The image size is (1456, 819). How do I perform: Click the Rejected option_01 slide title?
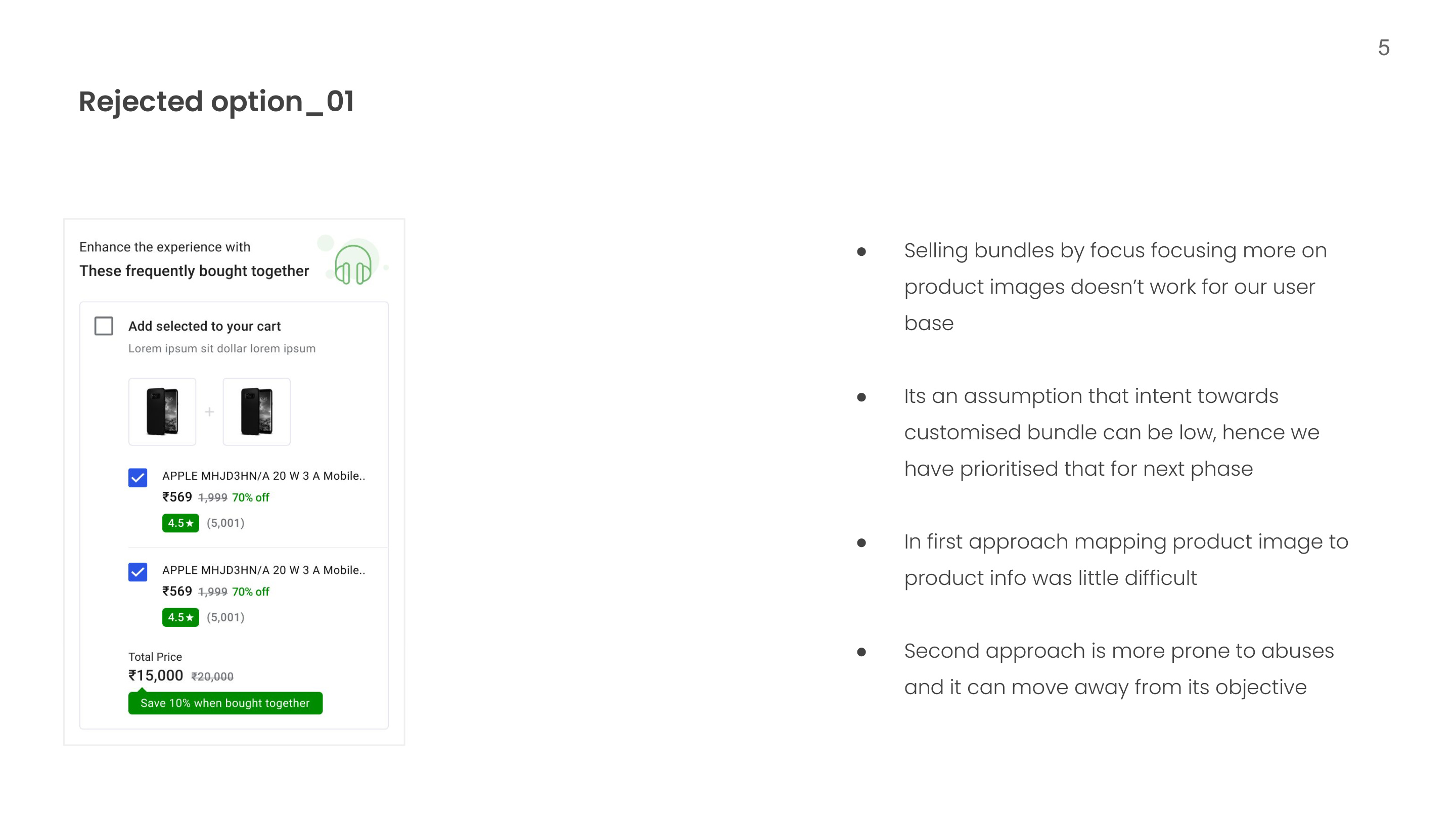[216, 102]
